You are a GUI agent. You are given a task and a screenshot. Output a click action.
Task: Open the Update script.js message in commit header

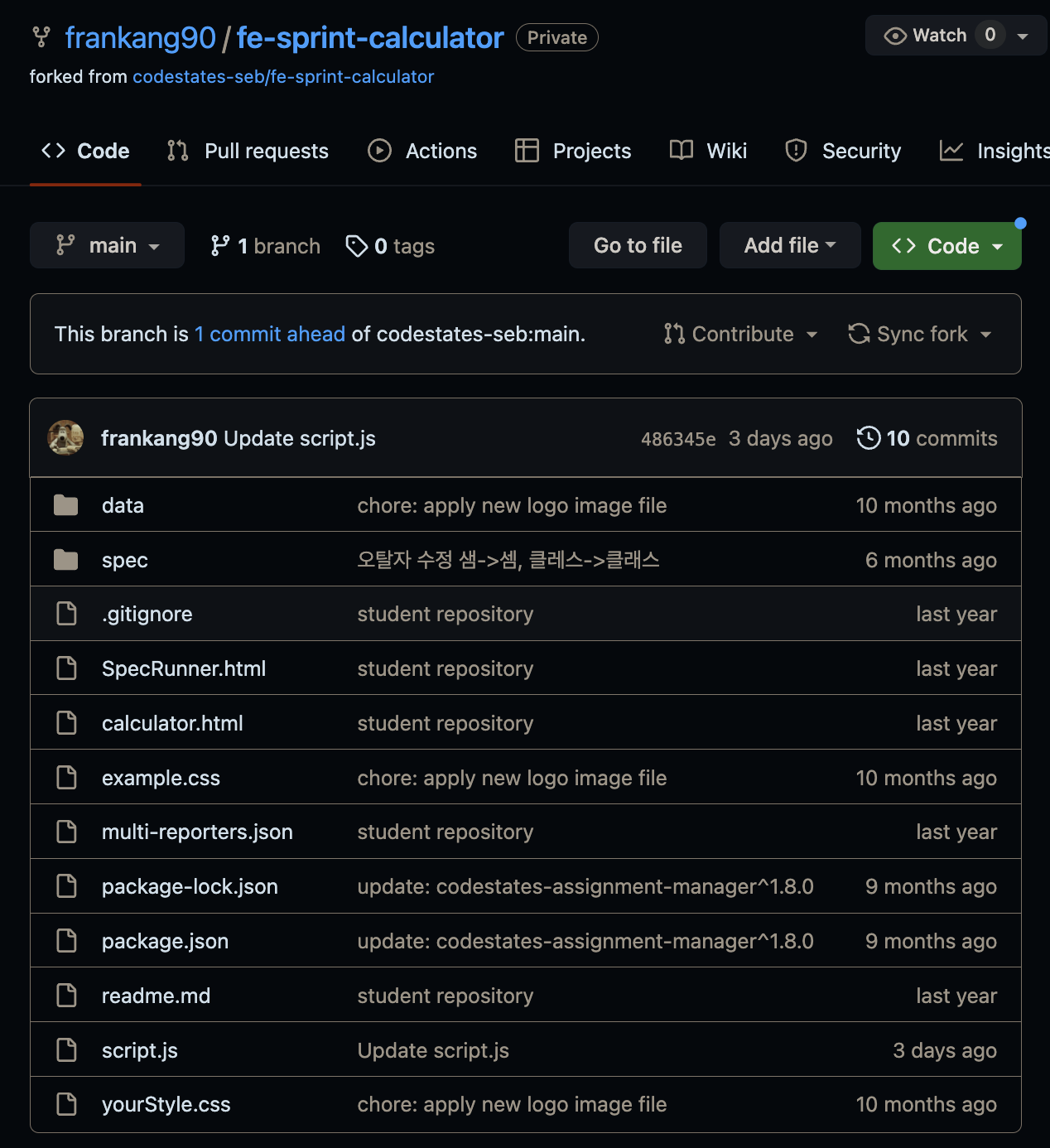(x=300, y=438)
